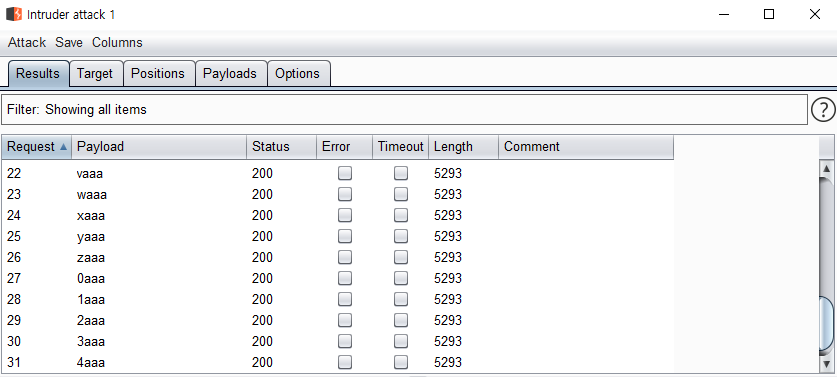Sort by the Length column header
The width and height of the screenshot is (837, 377).
click(463, 147)
